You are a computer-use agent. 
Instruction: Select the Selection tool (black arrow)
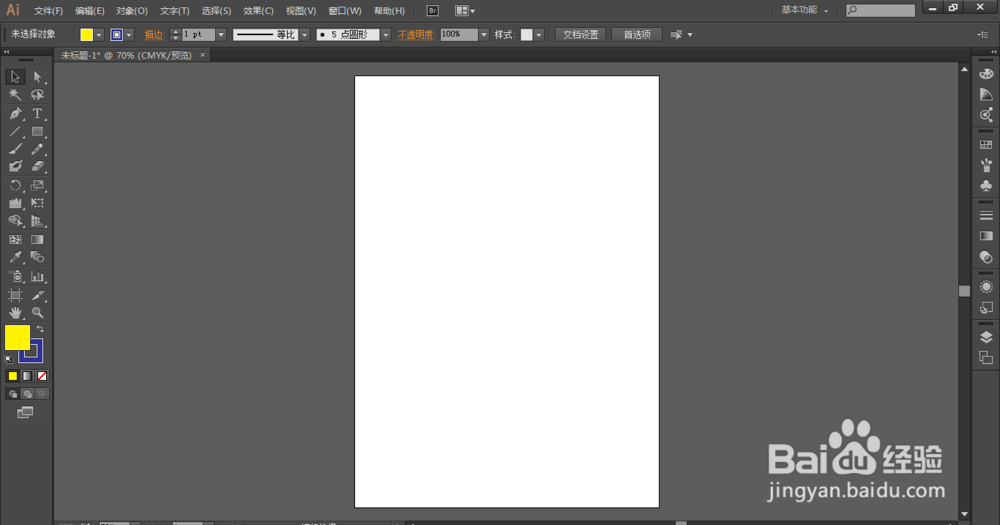click(x=15, y=77)
